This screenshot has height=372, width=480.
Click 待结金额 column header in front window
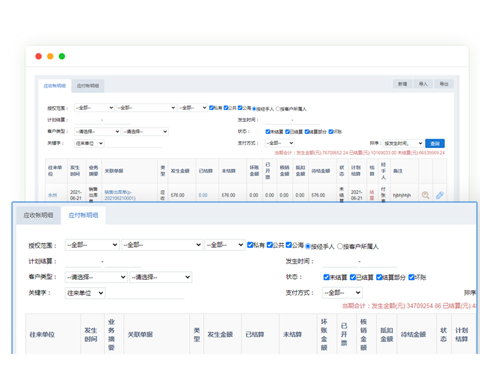point(413,334)
